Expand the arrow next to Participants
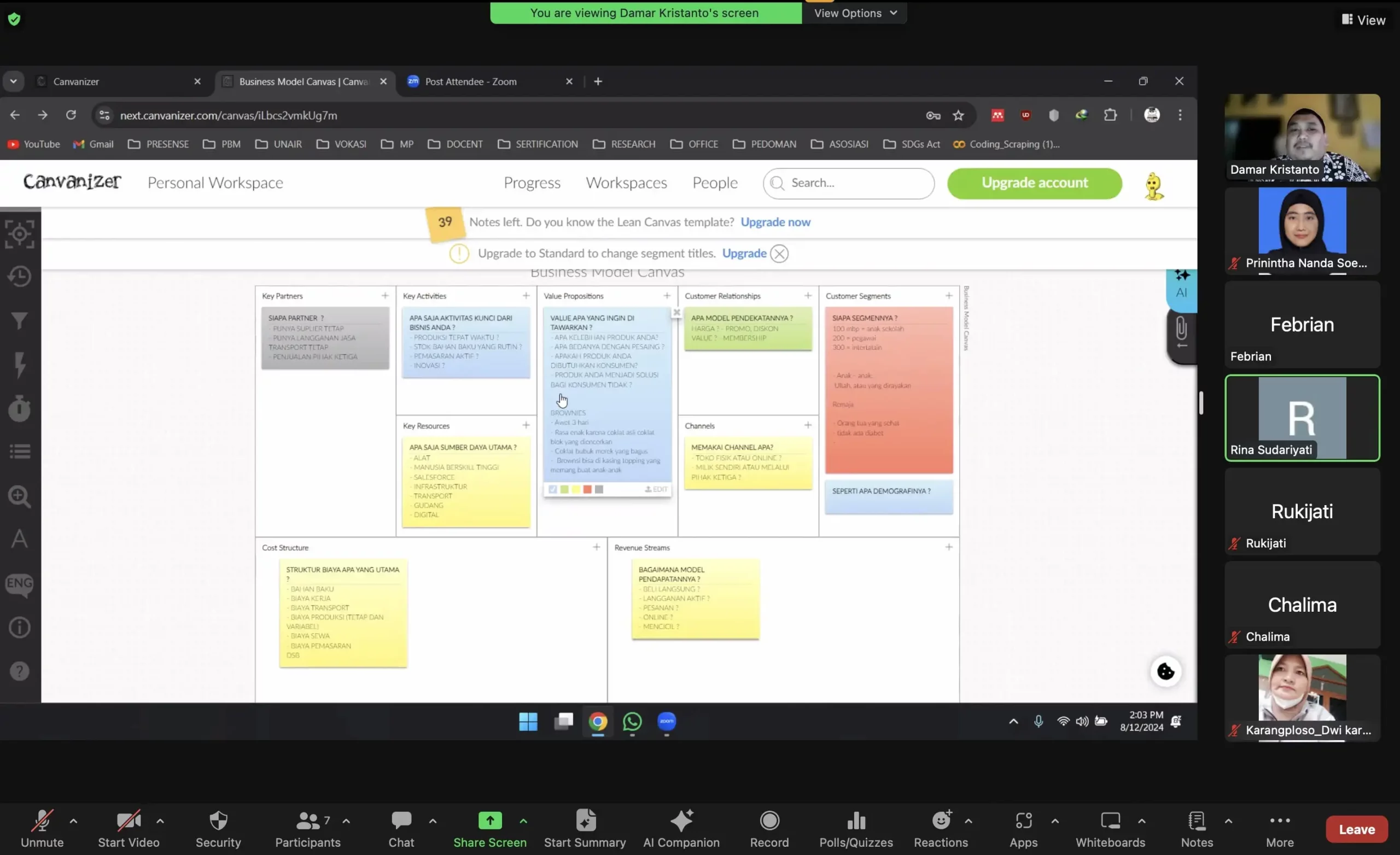 pos(346,821)
